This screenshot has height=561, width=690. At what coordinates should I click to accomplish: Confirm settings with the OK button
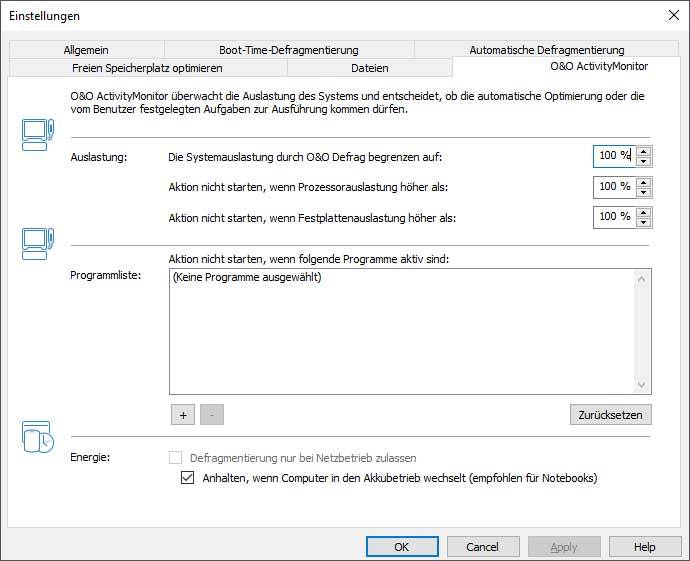402,547
